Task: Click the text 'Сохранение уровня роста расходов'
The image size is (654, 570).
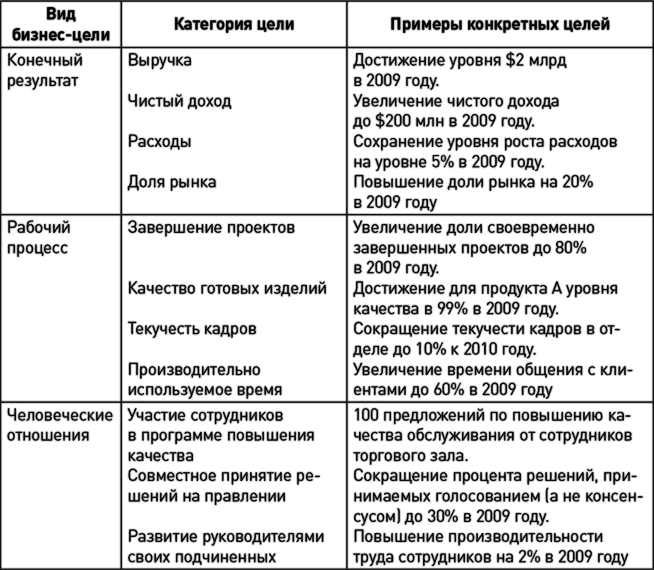Action: [485, 142]
